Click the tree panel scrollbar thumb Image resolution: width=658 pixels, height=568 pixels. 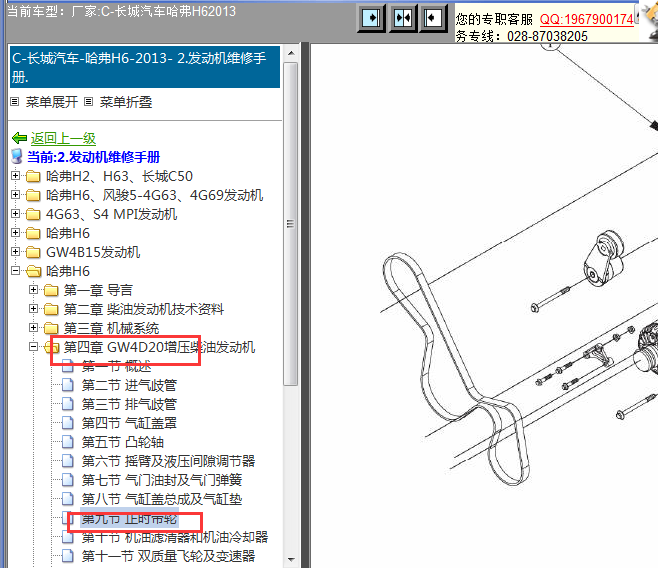(290, 224)
